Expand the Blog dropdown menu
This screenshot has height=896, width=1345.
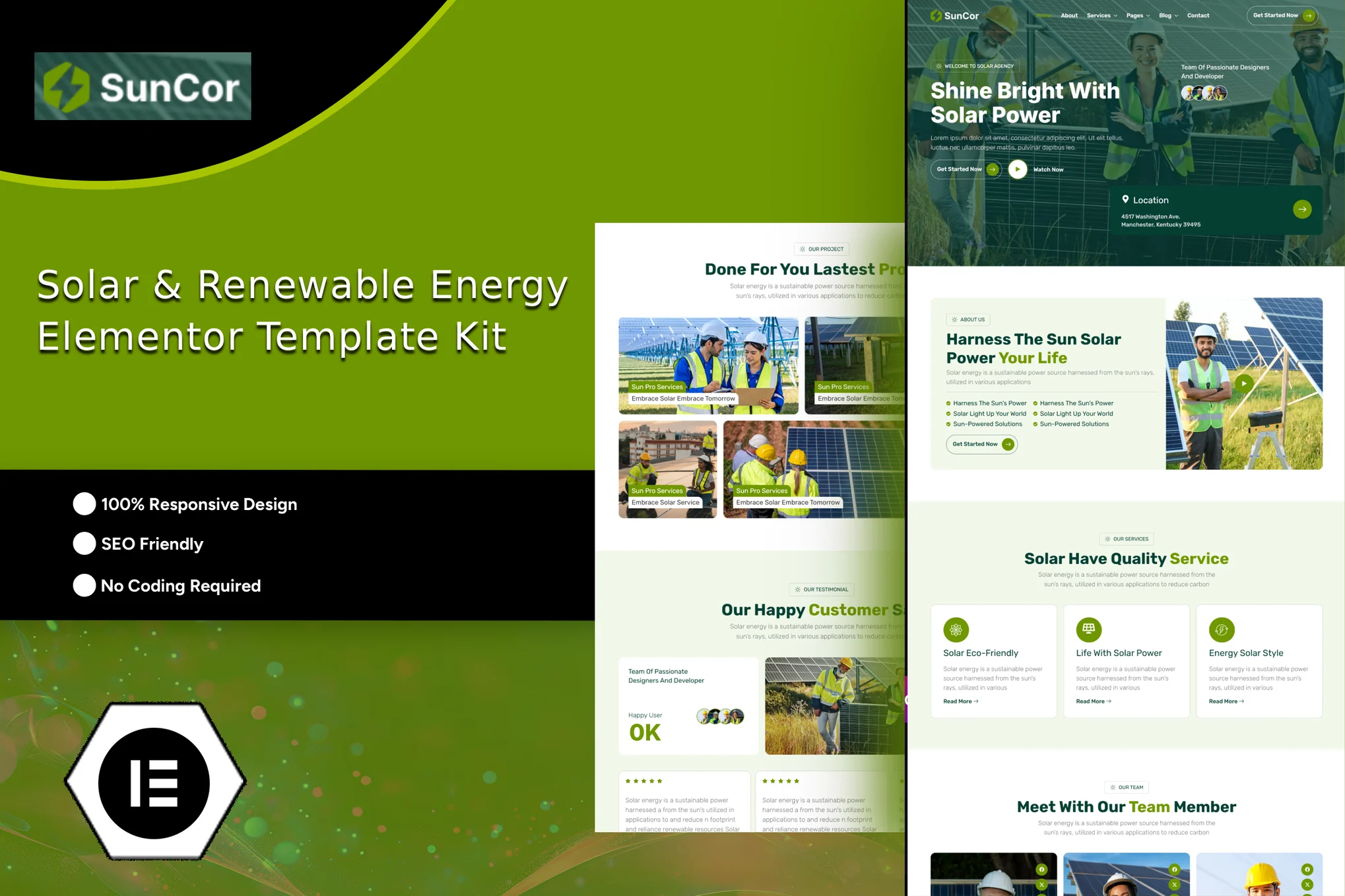(1168, 16)
